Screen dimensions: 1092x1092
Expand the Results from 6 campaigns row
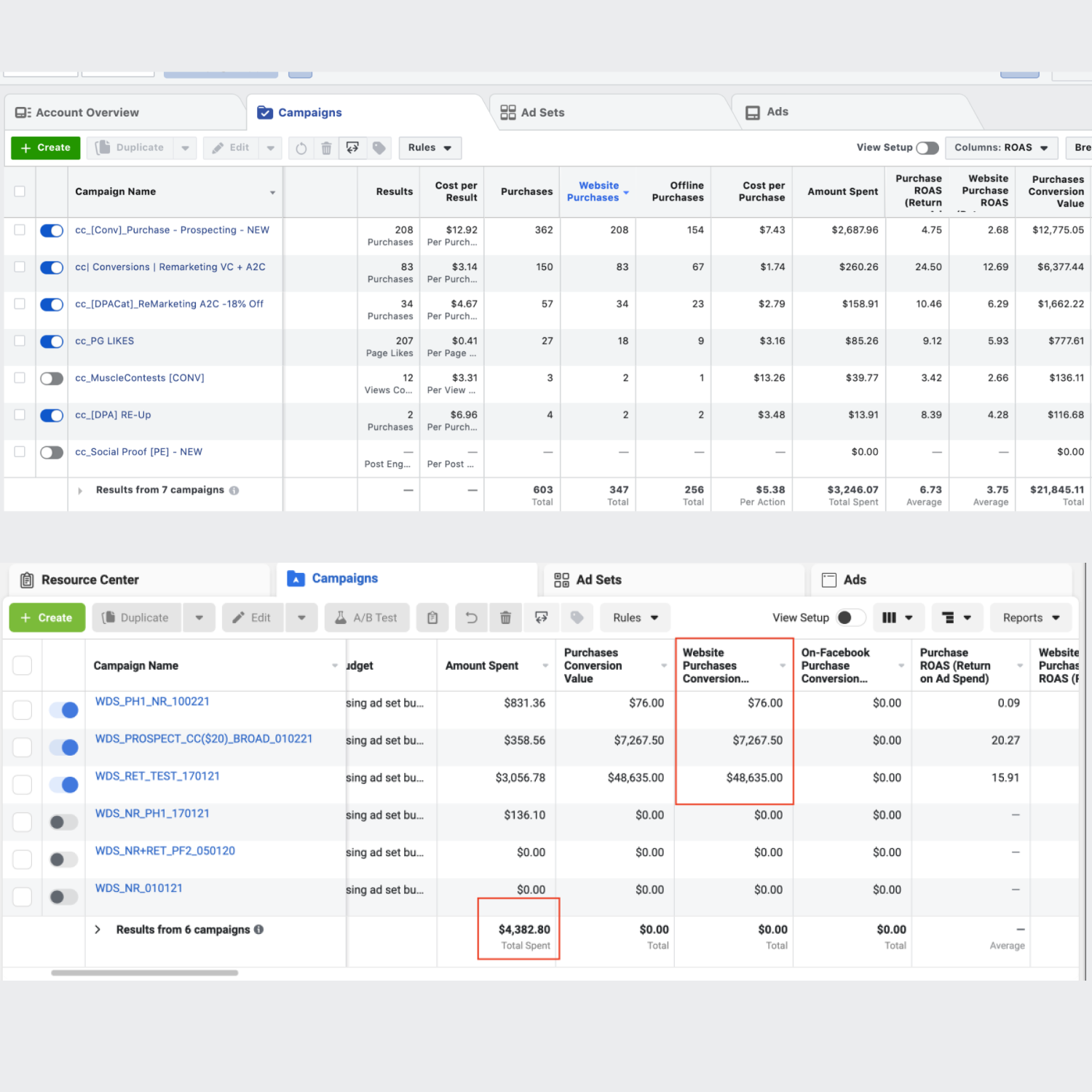[x=98, y=930]
